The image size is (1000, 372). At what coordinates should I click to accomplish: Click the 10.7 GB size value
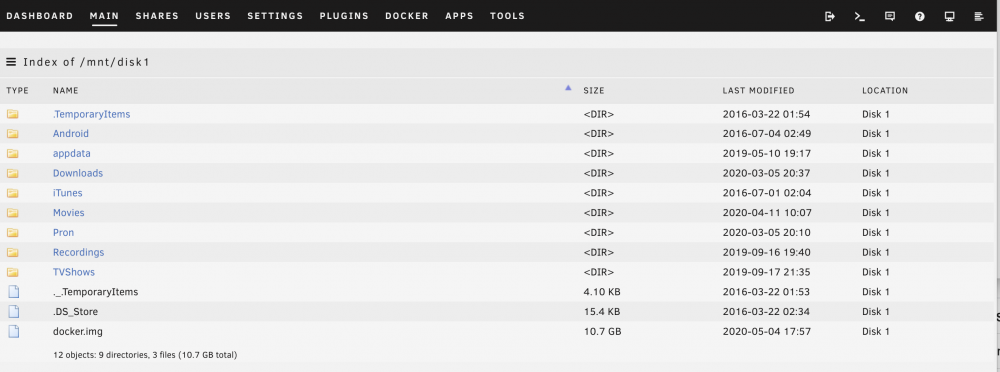[x=603, y=332]
